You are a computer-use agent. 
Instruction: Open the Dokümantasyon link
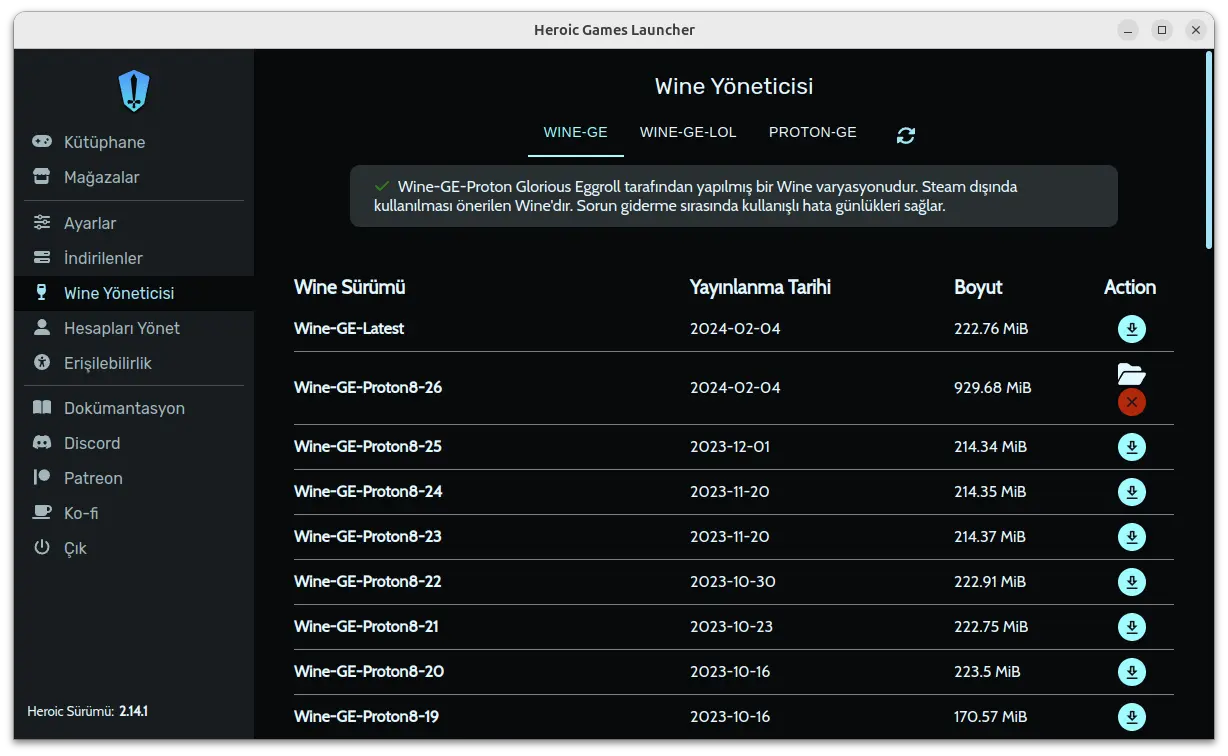click(134, 408)
